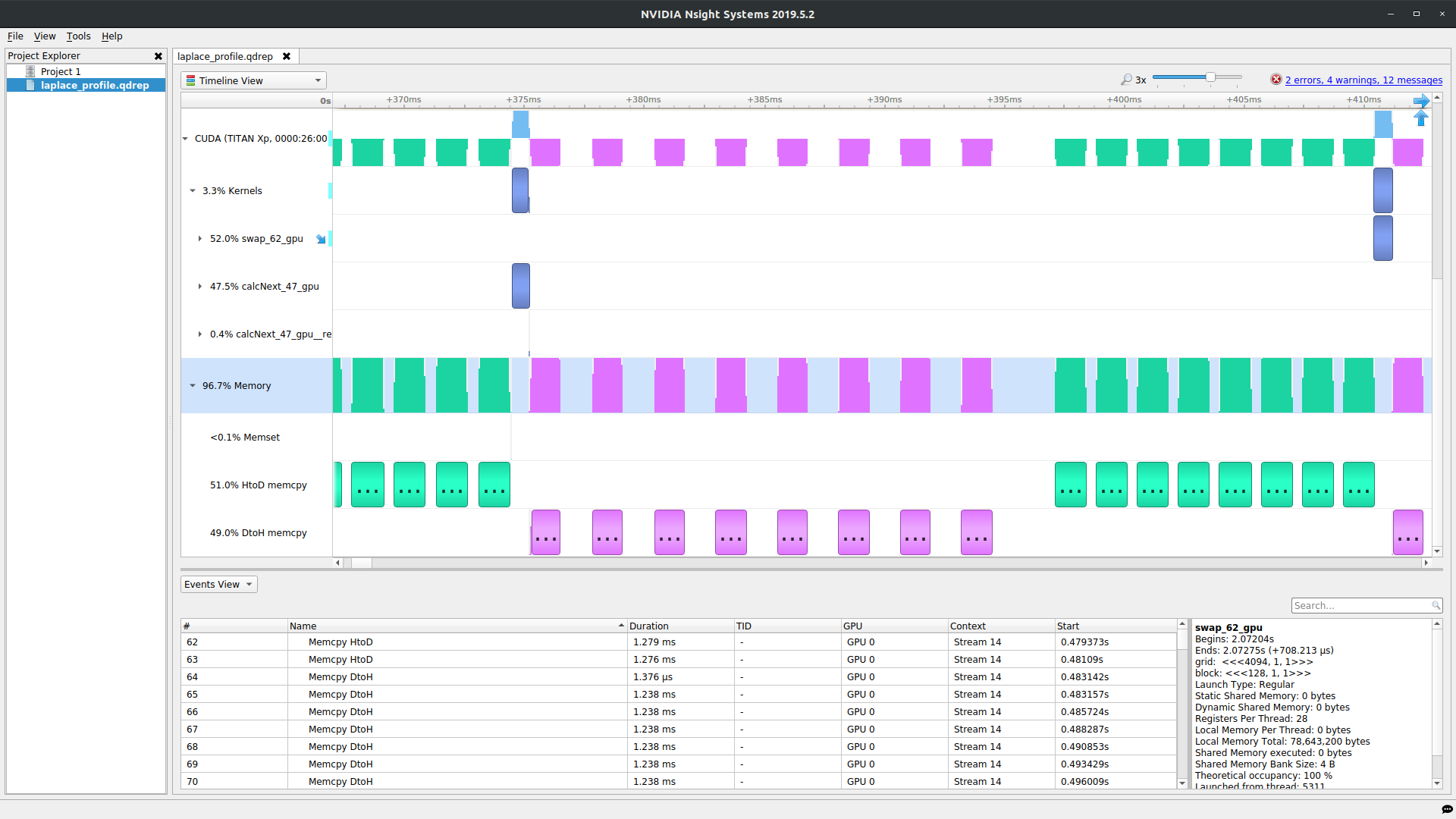Click the timeline zoom slider handle
Screen dimensions: 1456x819
click(x=1210, y=77)
